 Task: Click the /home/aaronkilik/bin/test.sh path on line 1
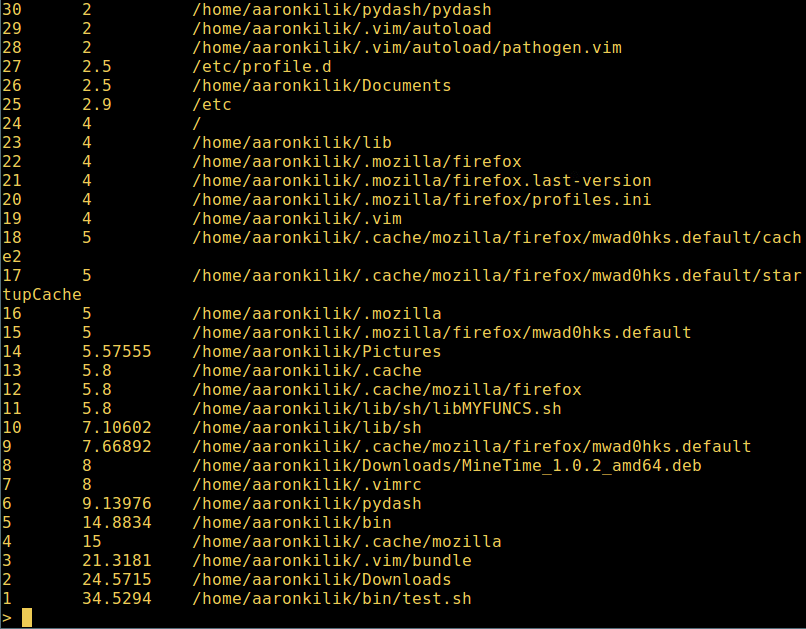point(332,599)
